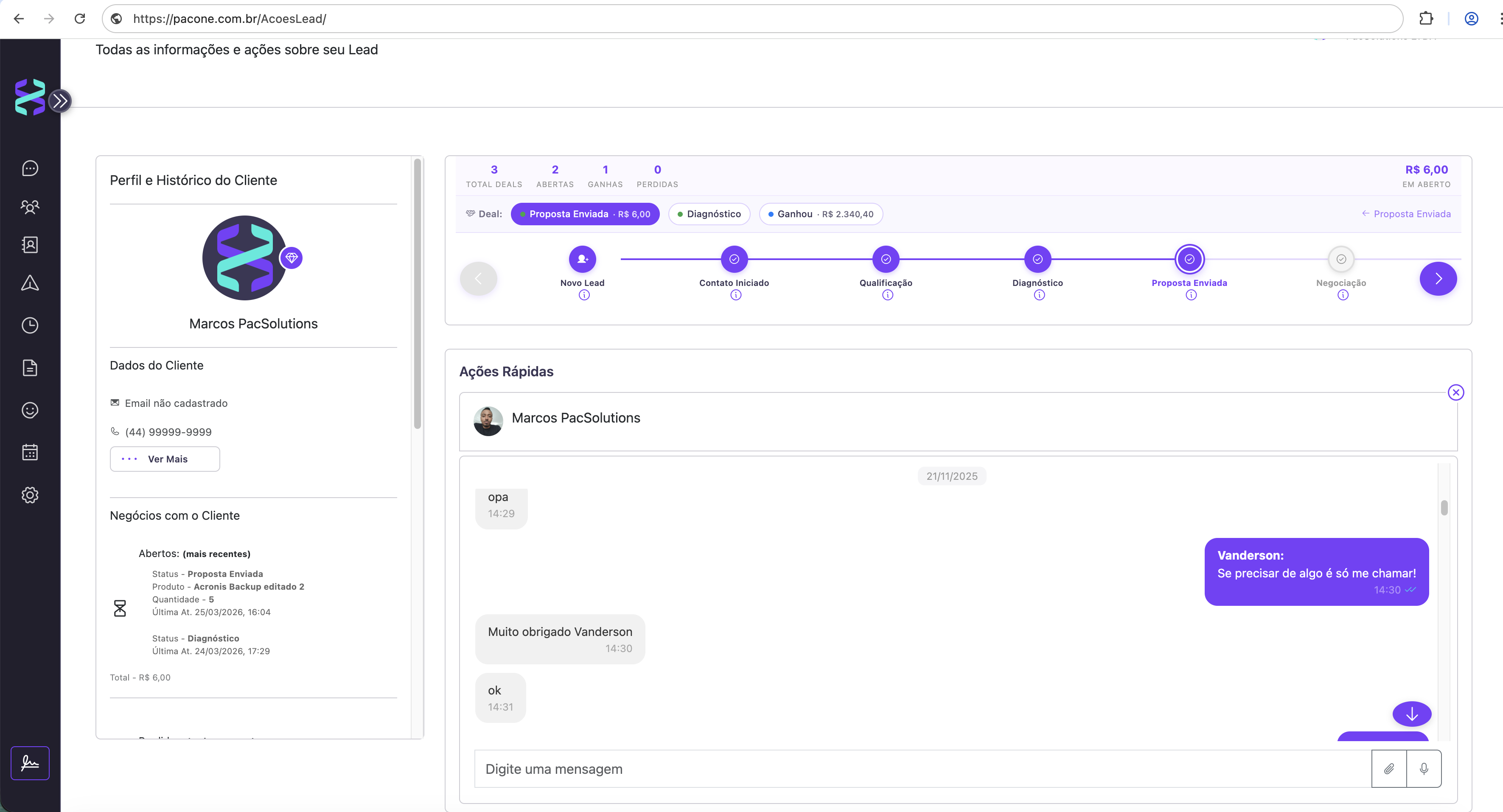The height and width of the screenshot is (812, 1503).
Task: Click the diamond badge on profile avatar
Action: (x=291, y=258)
